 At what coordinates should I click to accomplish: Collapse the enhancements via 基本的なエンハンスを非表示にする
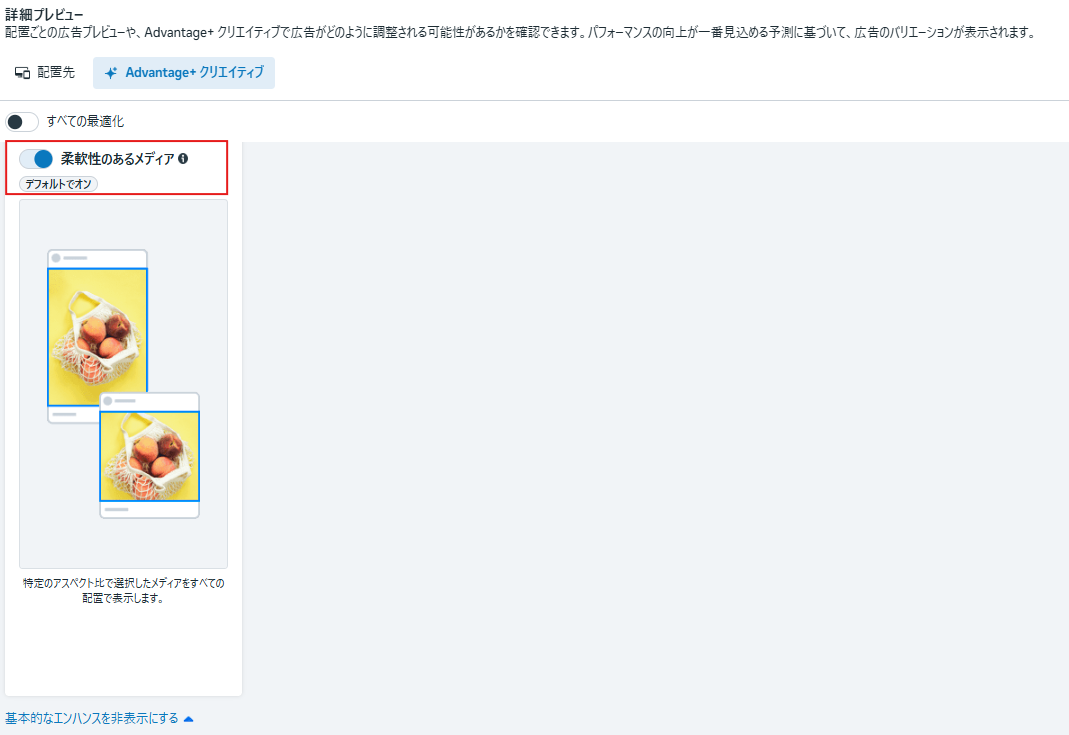[92, 718]
